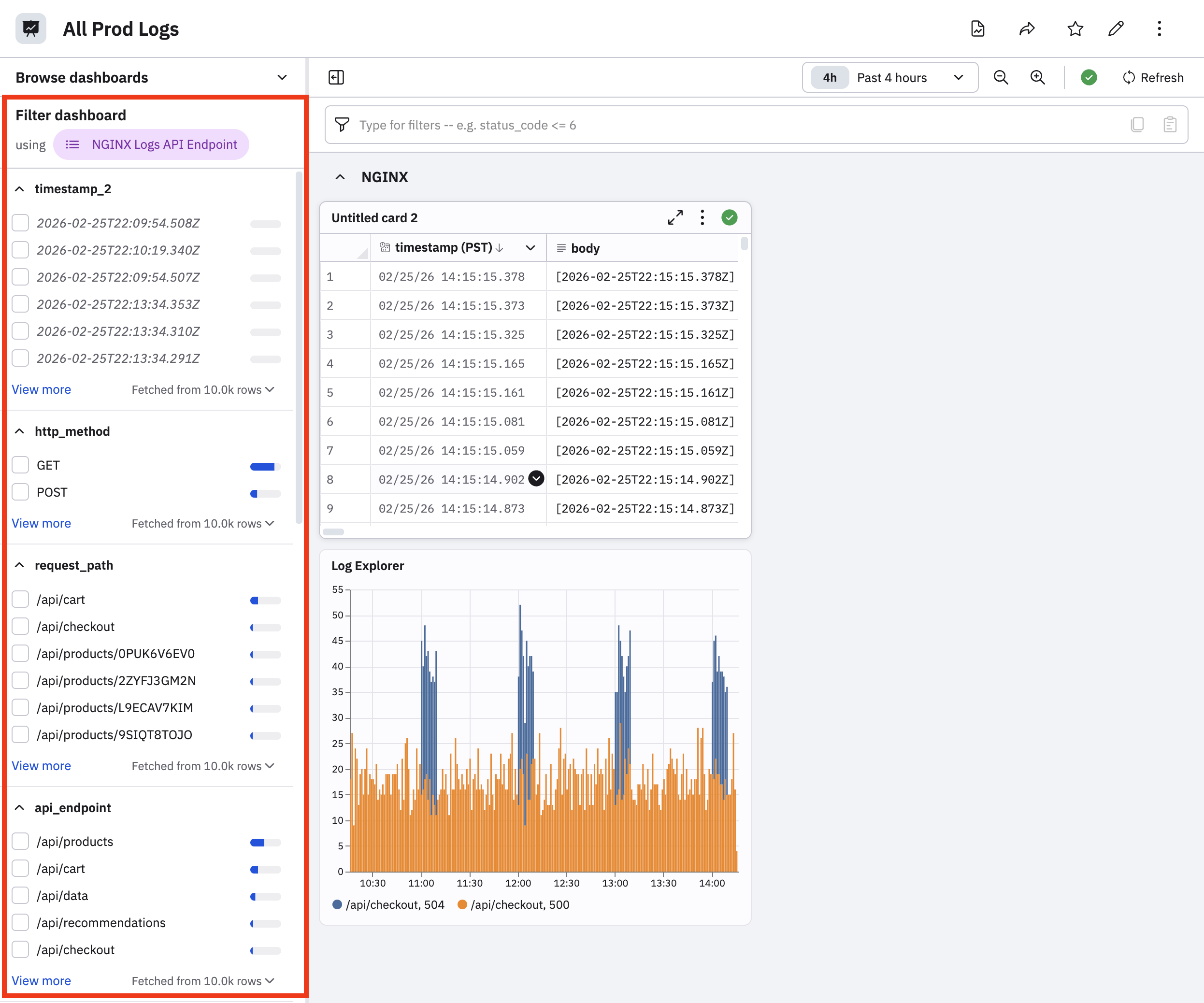This screenshot has width=1204, height=1003.
Task: Open the dashboard kebab menu
Action: (x=1159, y=29)
